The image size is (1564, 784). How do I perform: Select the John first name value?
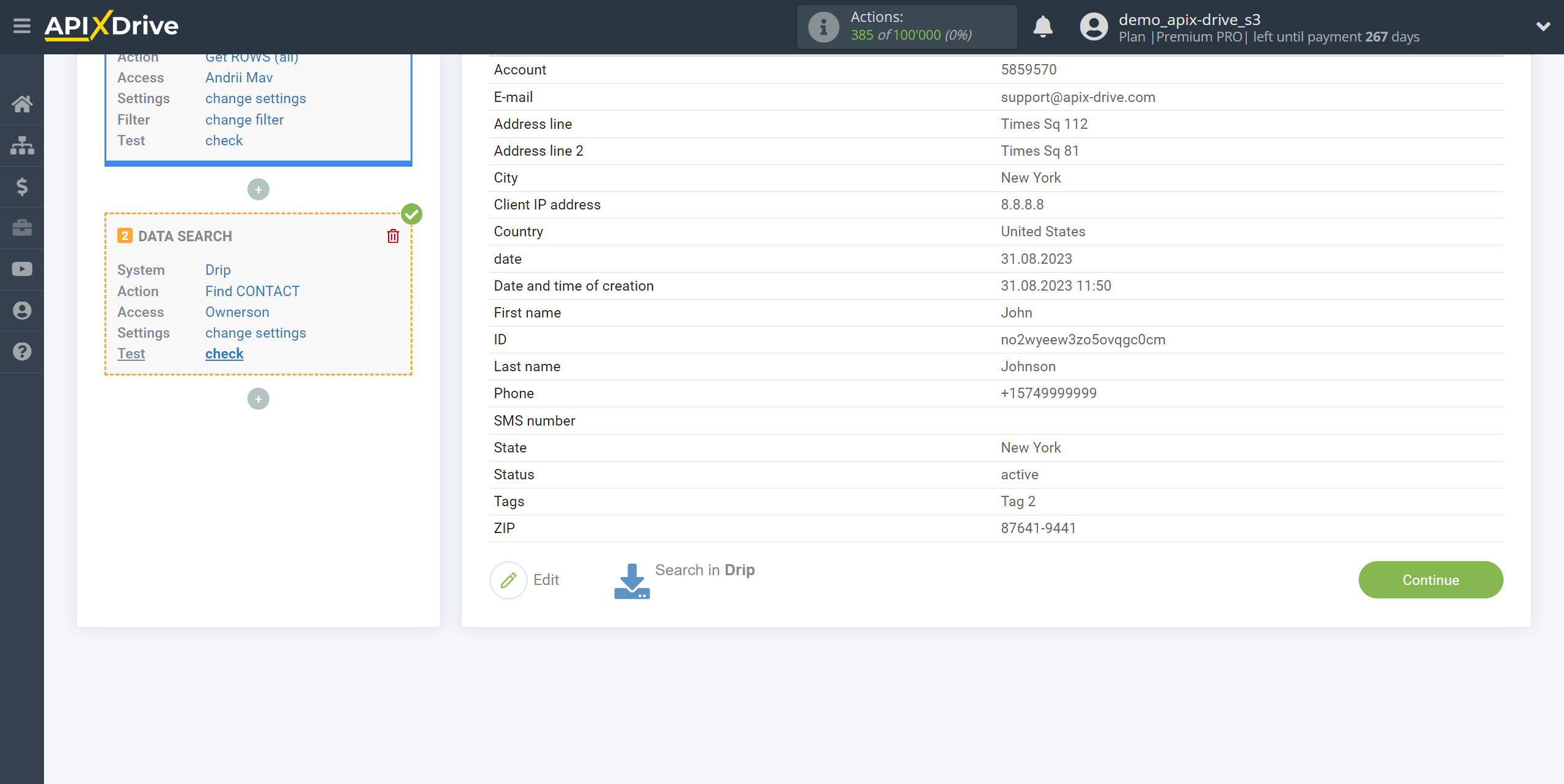pos(1017,313)
